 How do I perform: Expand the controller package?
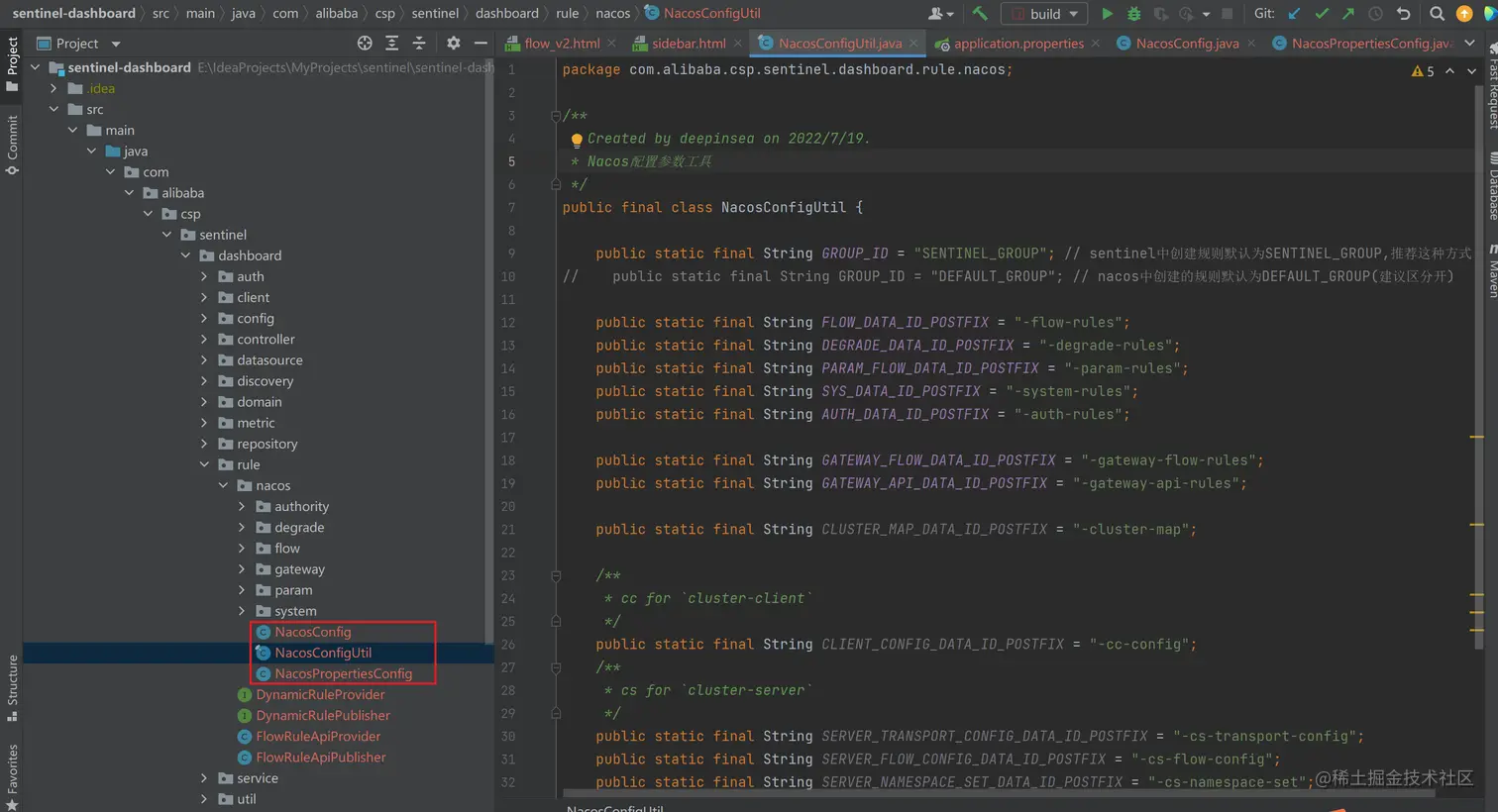point(204,339)
